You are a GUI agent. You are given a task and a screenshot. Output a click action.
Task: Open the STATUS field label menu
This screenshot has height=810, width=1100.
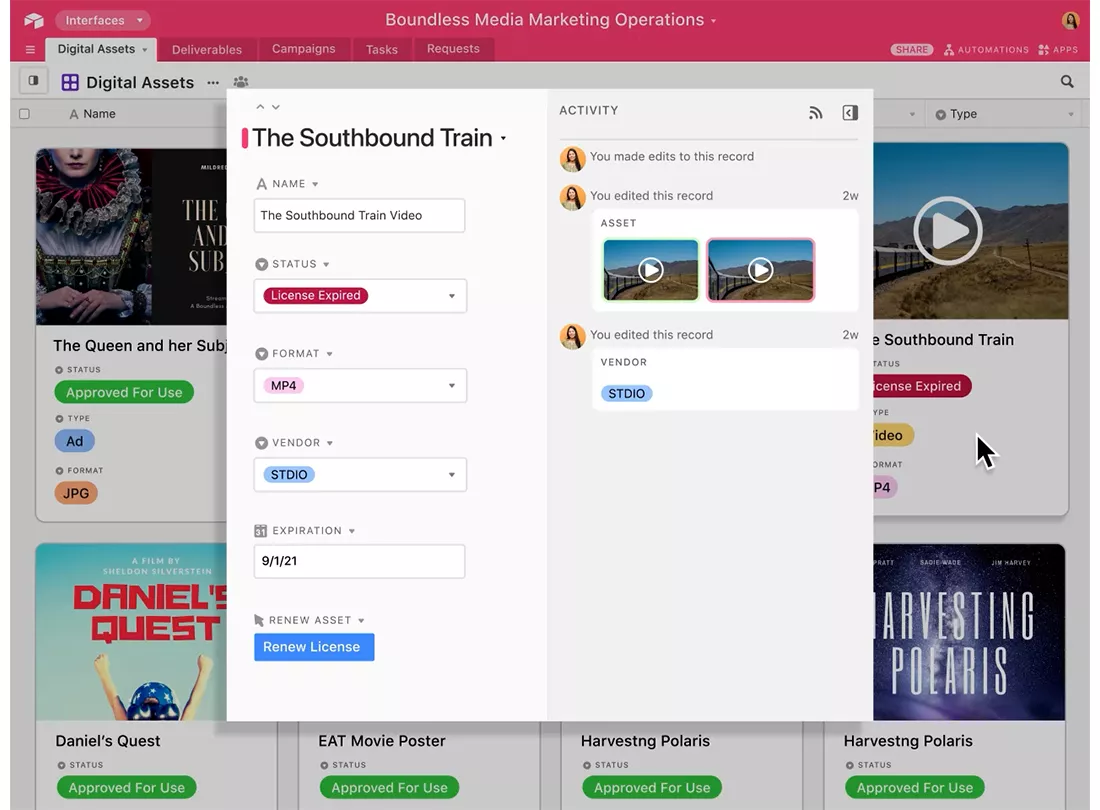pyautogui.click(x=326, y=264)
